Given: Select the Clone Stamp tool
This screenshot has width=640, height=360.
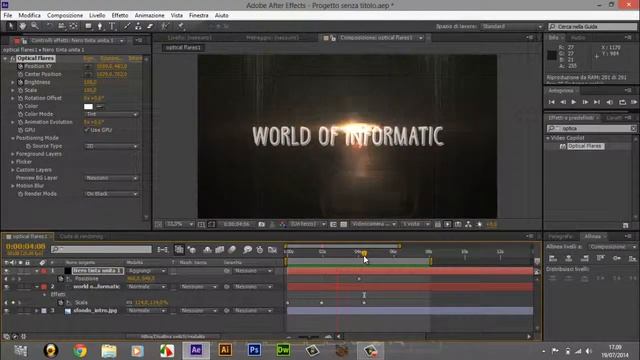Looking at the screenshot, I should pos(138,26).
